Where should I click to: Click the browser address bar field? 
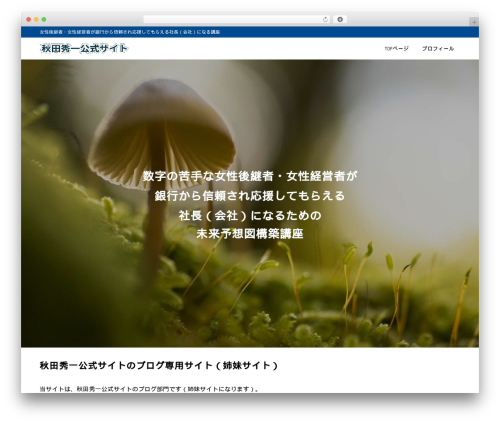pos(237,19)
